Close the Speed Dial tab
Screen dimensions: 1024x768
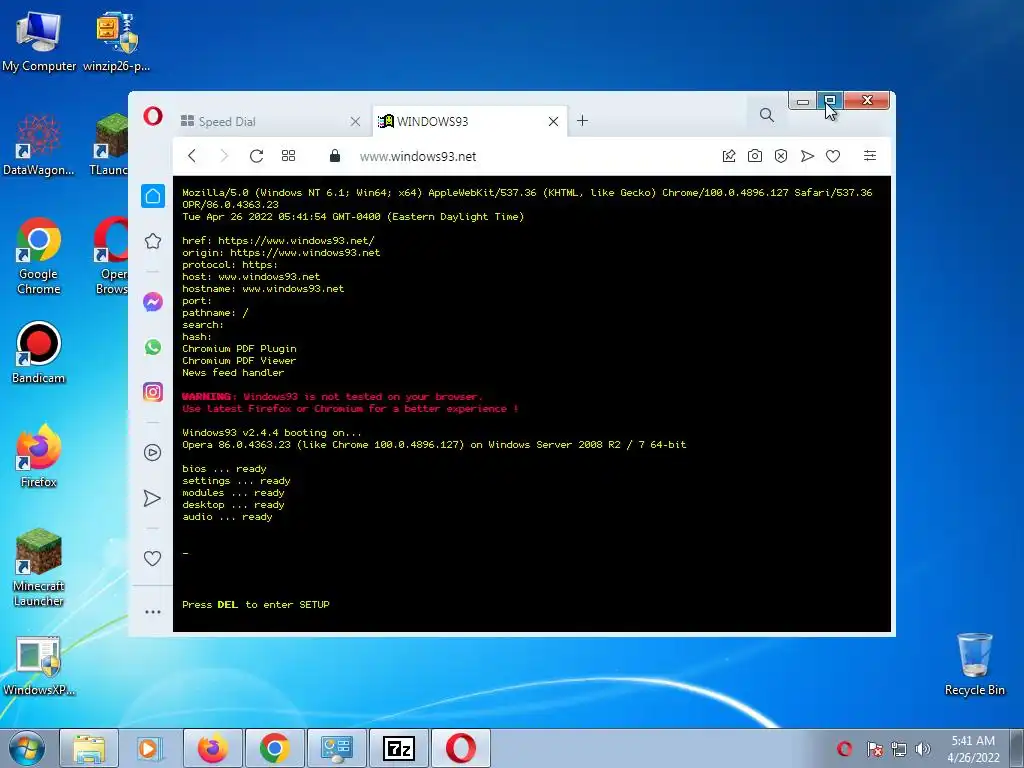[355, 121]
